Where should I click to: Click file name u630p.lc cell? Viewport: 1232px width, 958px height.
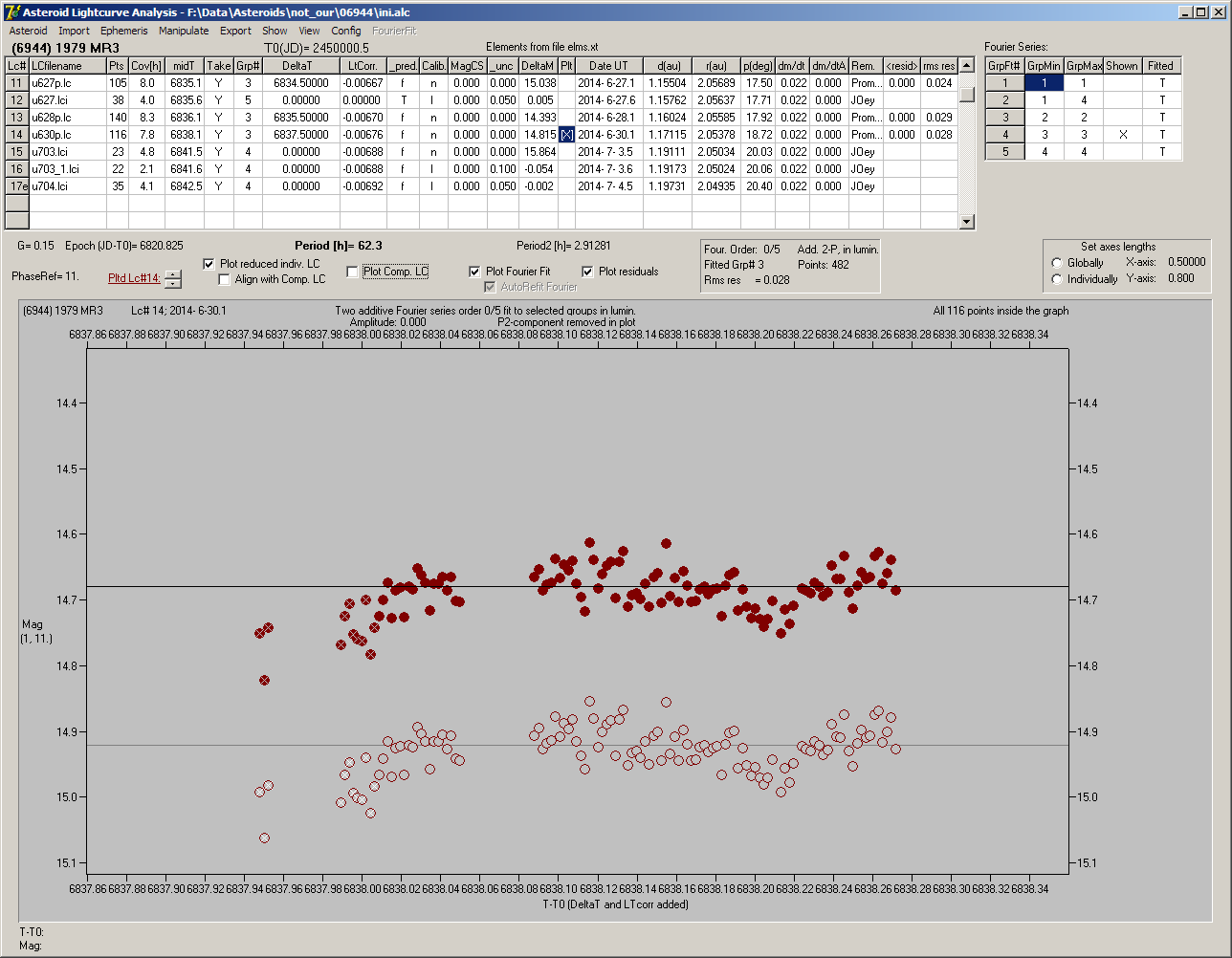67,135
